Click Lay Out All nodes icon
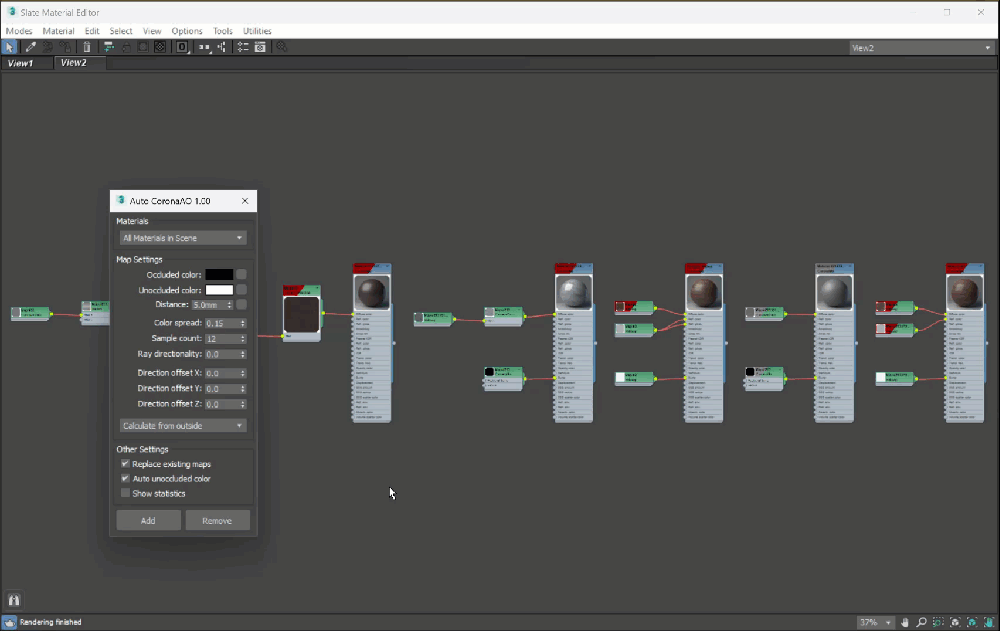The width and height of the screenshot is (1000, 631). tap(204, 47)
